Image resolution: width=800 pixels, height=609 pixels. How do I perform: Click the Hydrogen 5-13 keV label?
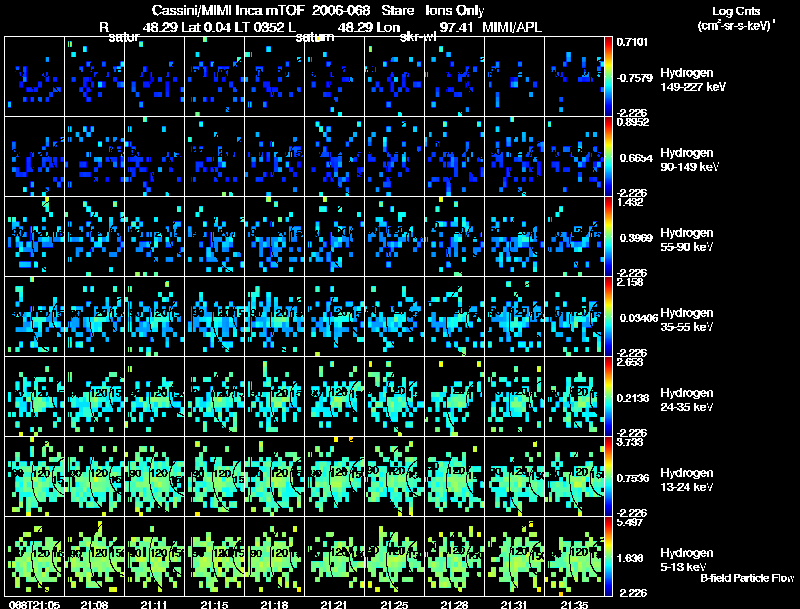[x=686, y=560]
